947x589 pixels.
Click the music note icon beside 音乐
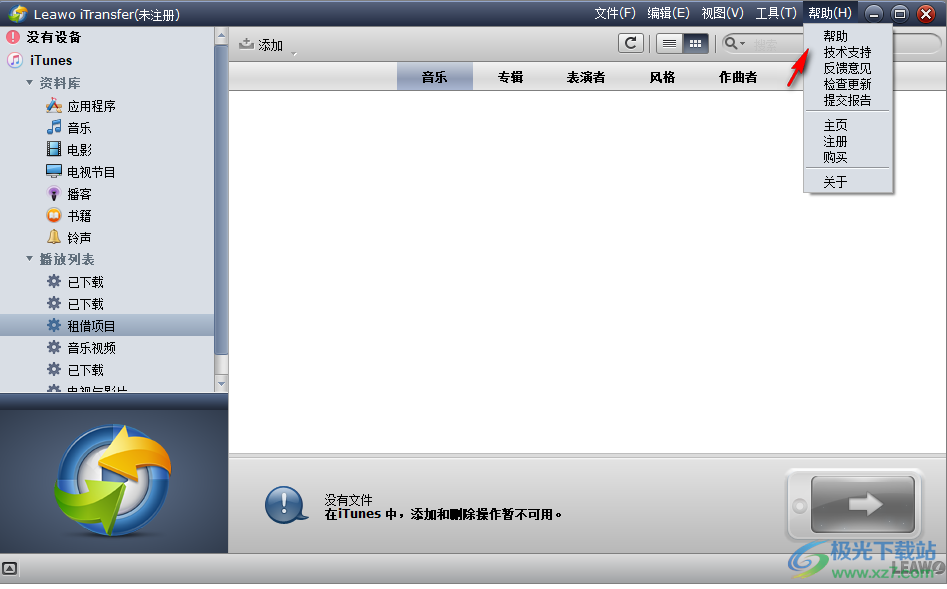point(54,127)
